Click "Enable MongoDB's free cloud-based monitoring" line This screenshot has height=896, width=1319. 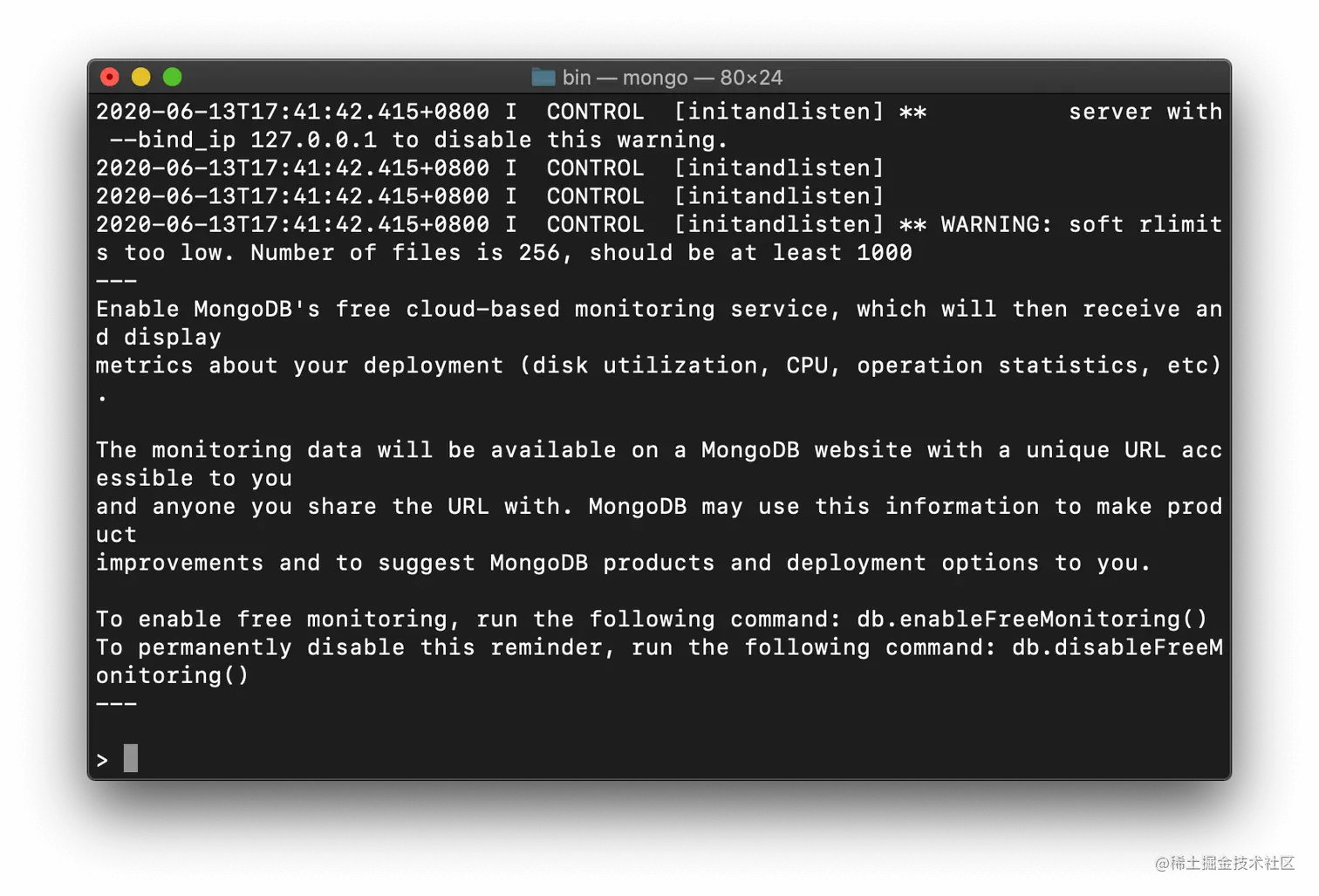659,309
